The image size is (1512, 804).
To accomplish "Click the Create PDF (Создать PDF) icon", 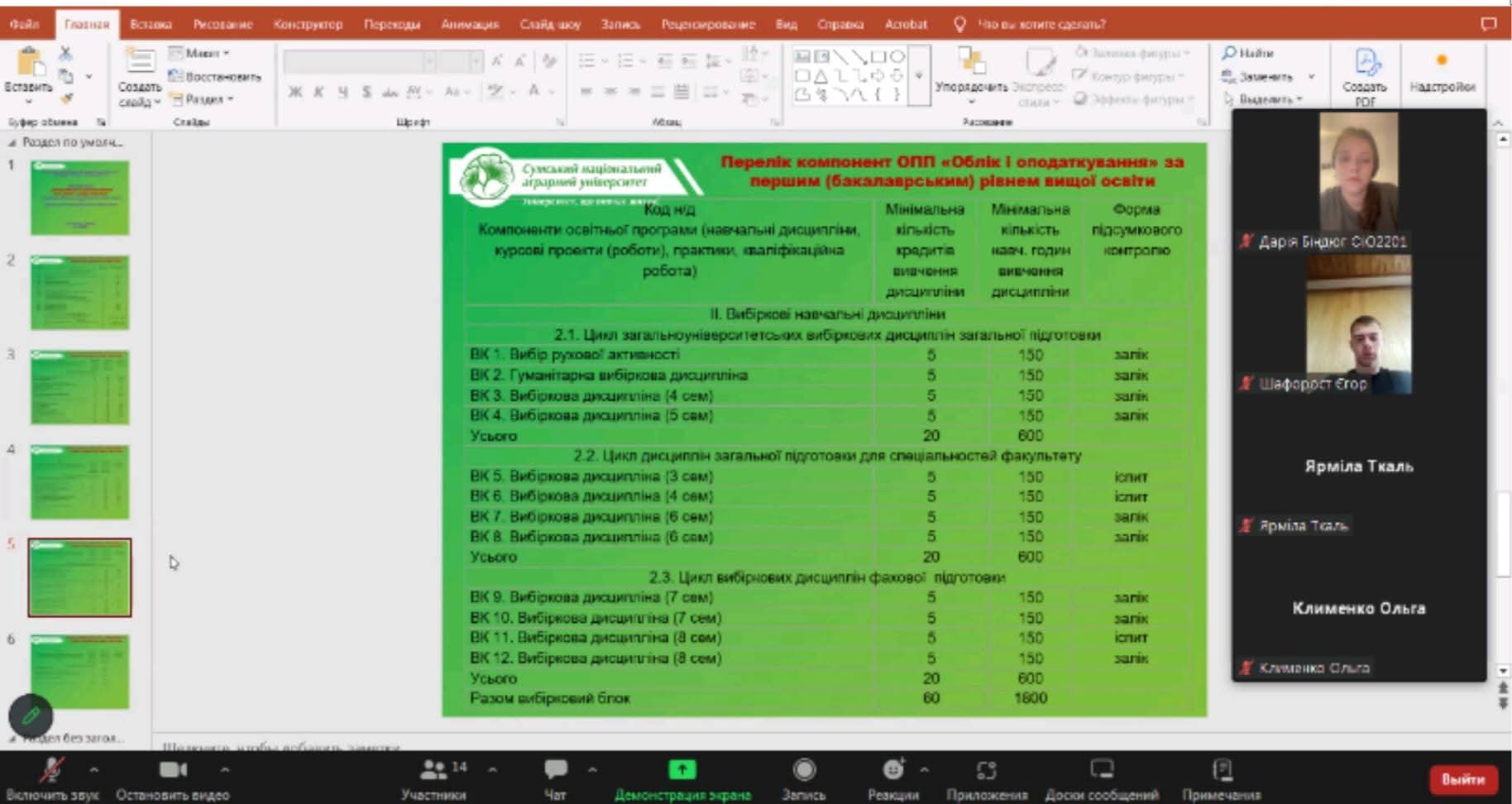I will click(x=1365, y=65).
